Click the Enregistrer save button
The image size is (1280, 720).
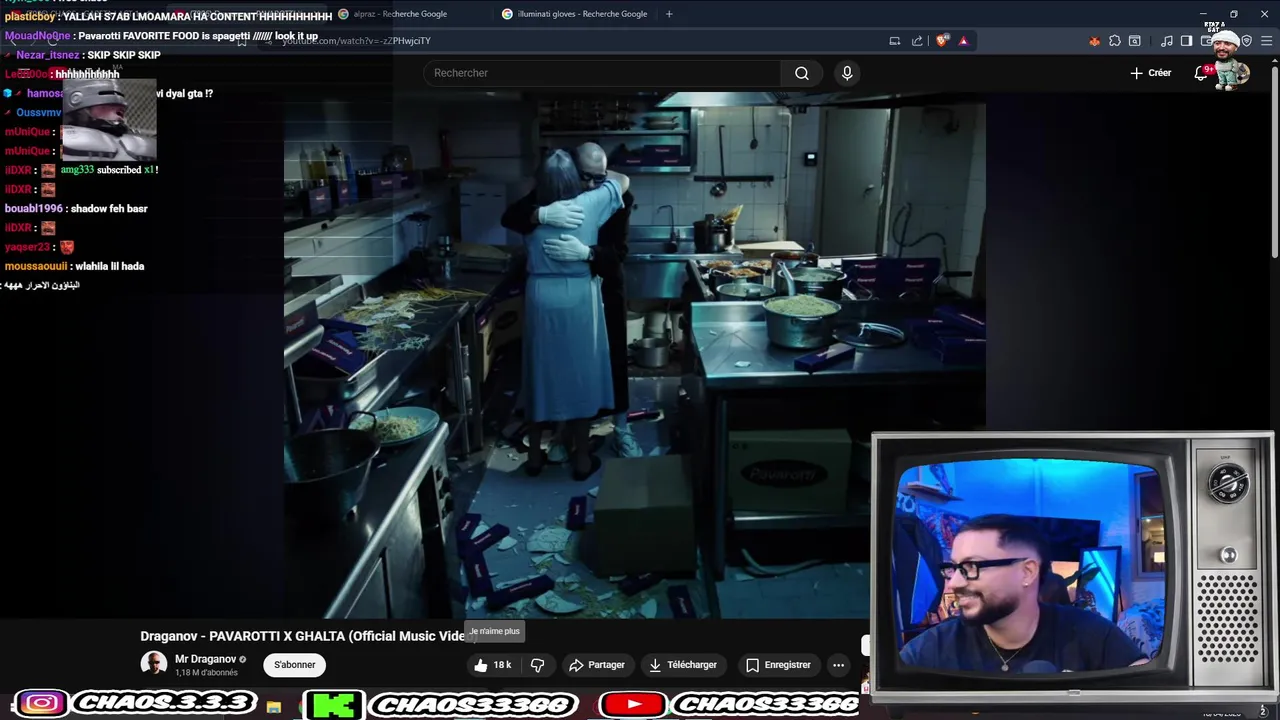click(778, 665)
